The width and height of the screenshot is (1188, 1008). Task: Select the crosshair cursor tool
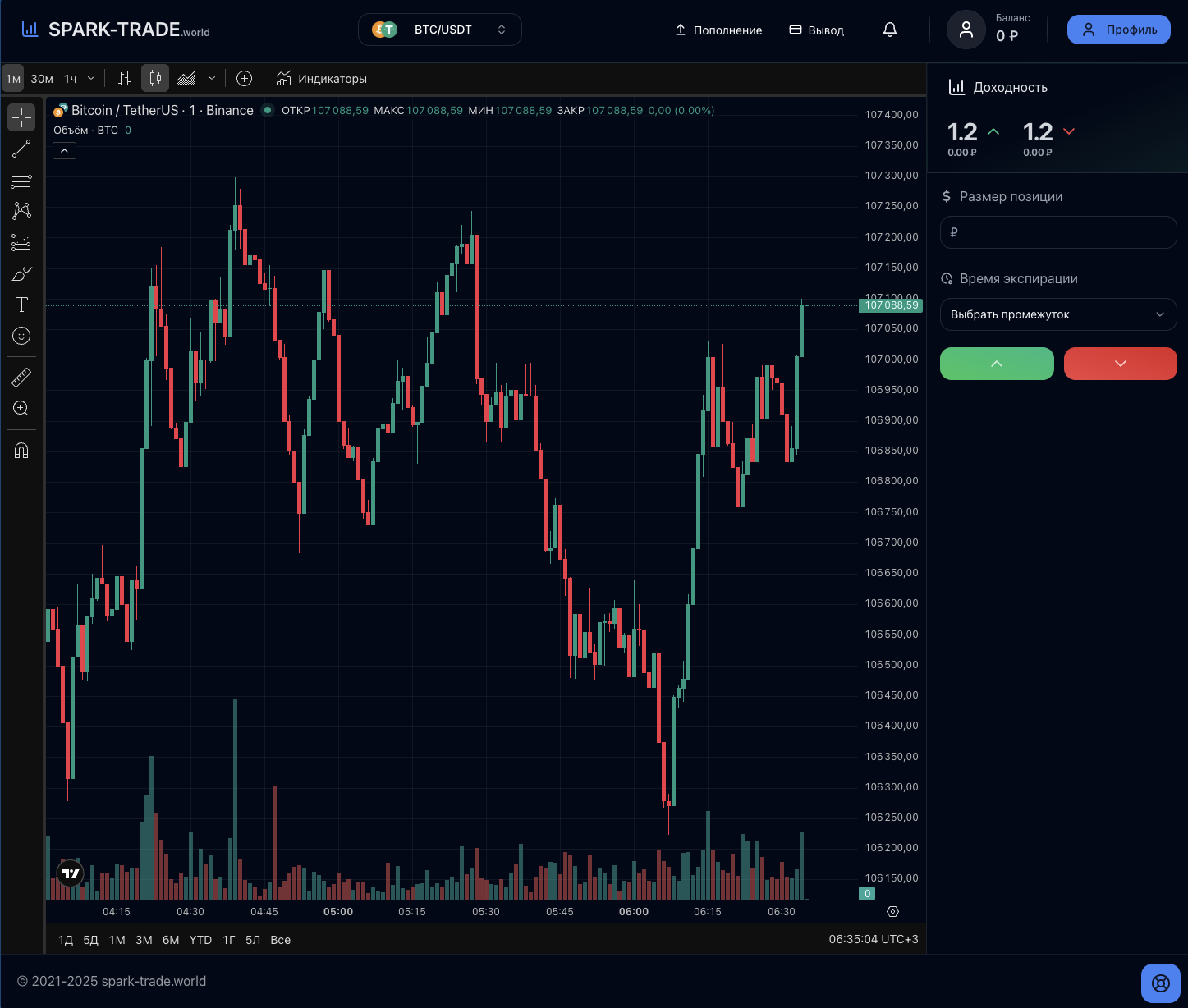pyautogui.click(x=21, y=117)
